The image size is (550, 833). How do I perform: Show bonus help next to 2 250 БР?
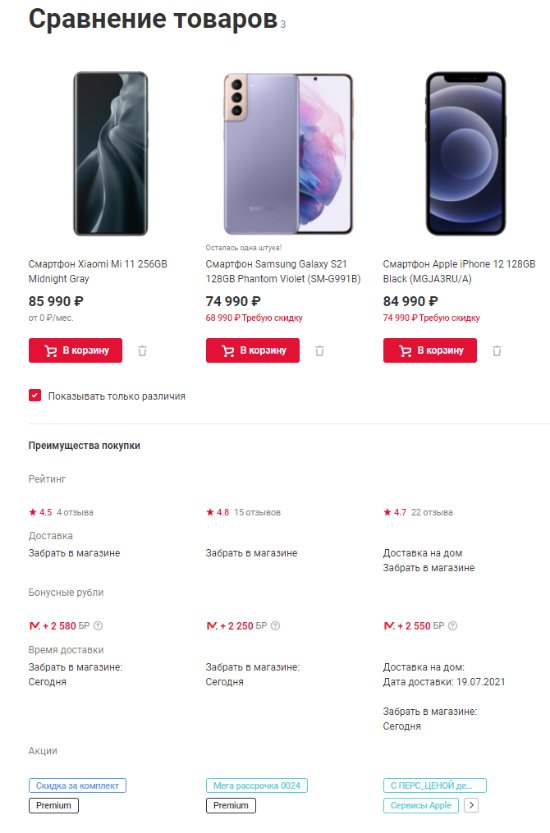point(275,626)
